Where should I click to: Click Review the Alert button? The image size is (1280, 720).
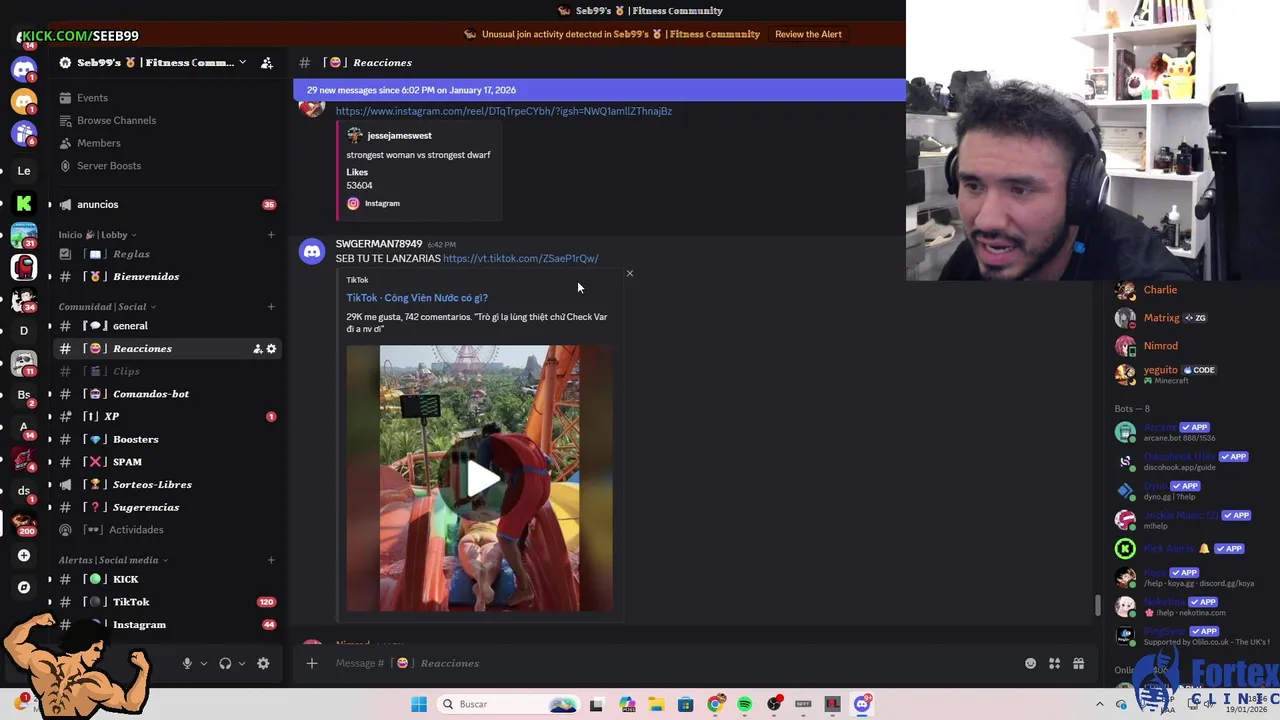coord(808,34)
